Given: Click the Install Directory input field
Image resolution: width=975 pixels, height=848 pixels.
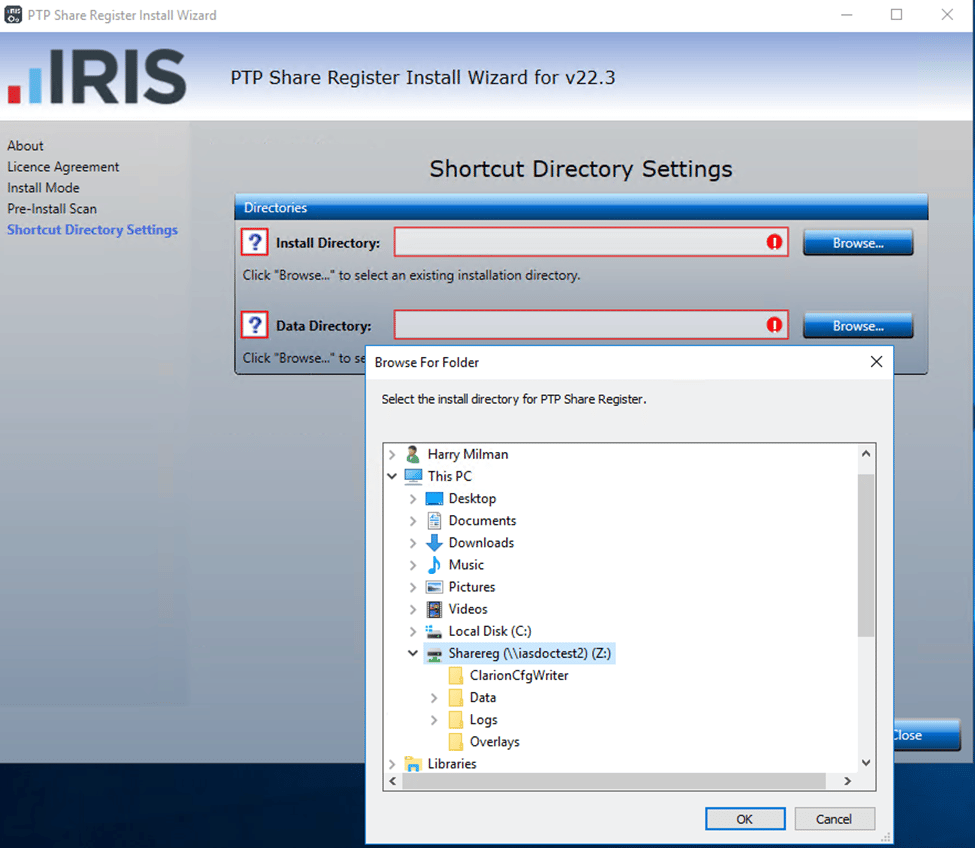Looking at the screenshot, I should 591,242.
